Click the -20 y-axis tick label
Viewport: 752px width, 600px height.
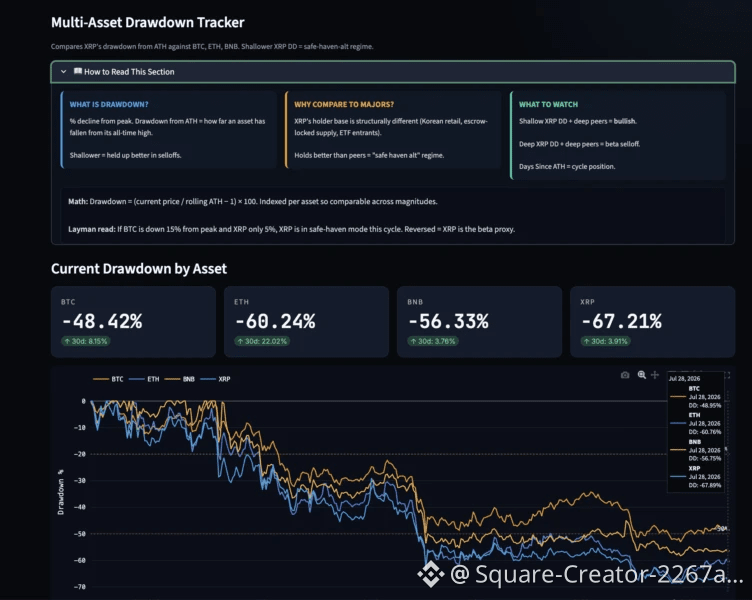[x=80, y=454]
